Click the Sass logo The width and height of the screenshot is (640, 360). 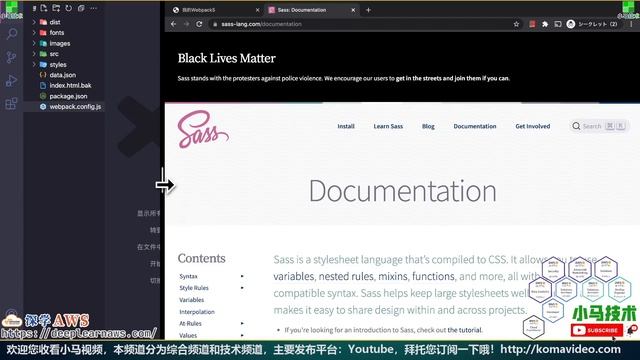click(203, 129)
